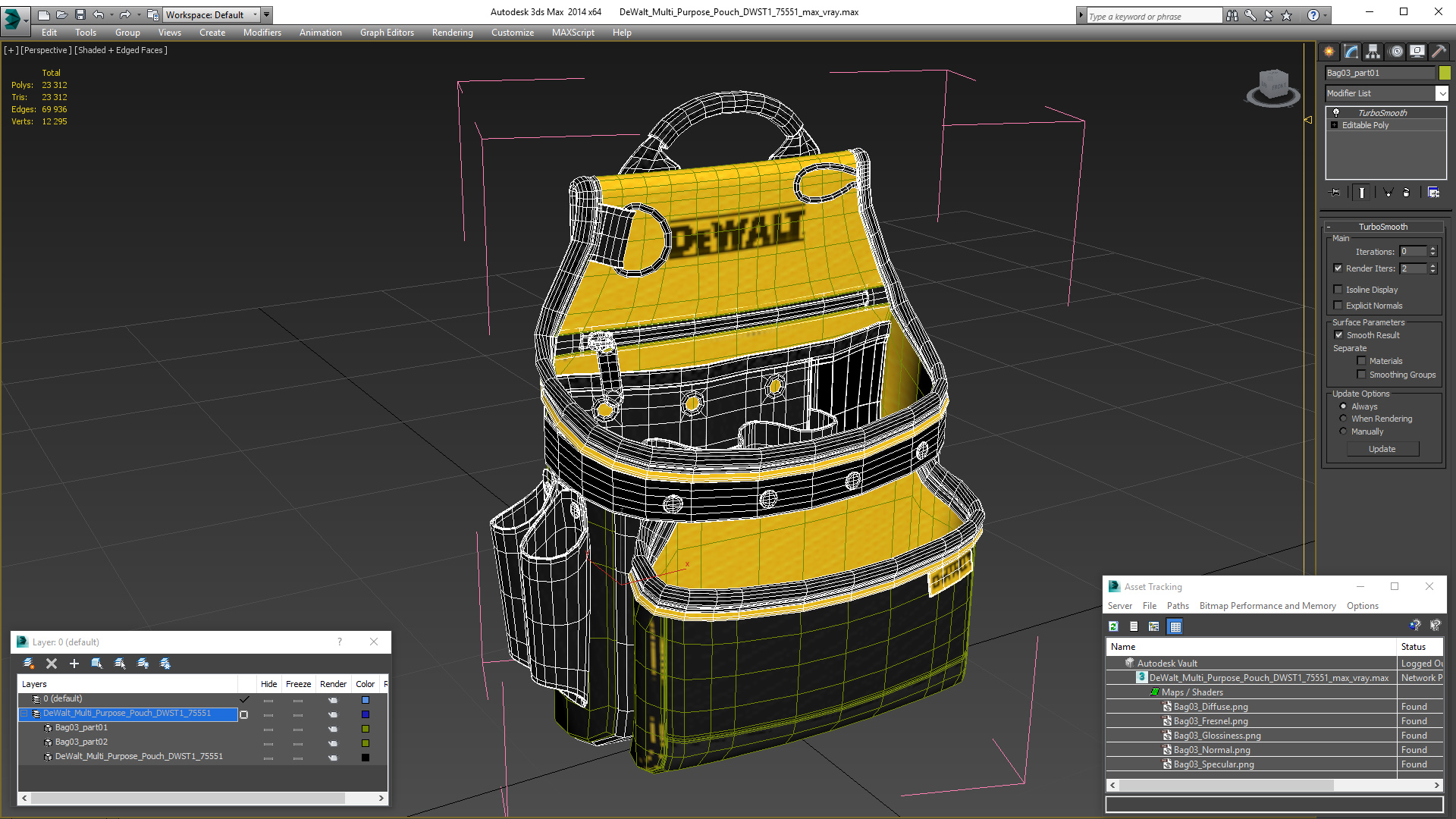The width and height of the screenshot is (1456, 819).
Task: Click color swatch of 0 (default) layer
Action: tap(366, 700)
